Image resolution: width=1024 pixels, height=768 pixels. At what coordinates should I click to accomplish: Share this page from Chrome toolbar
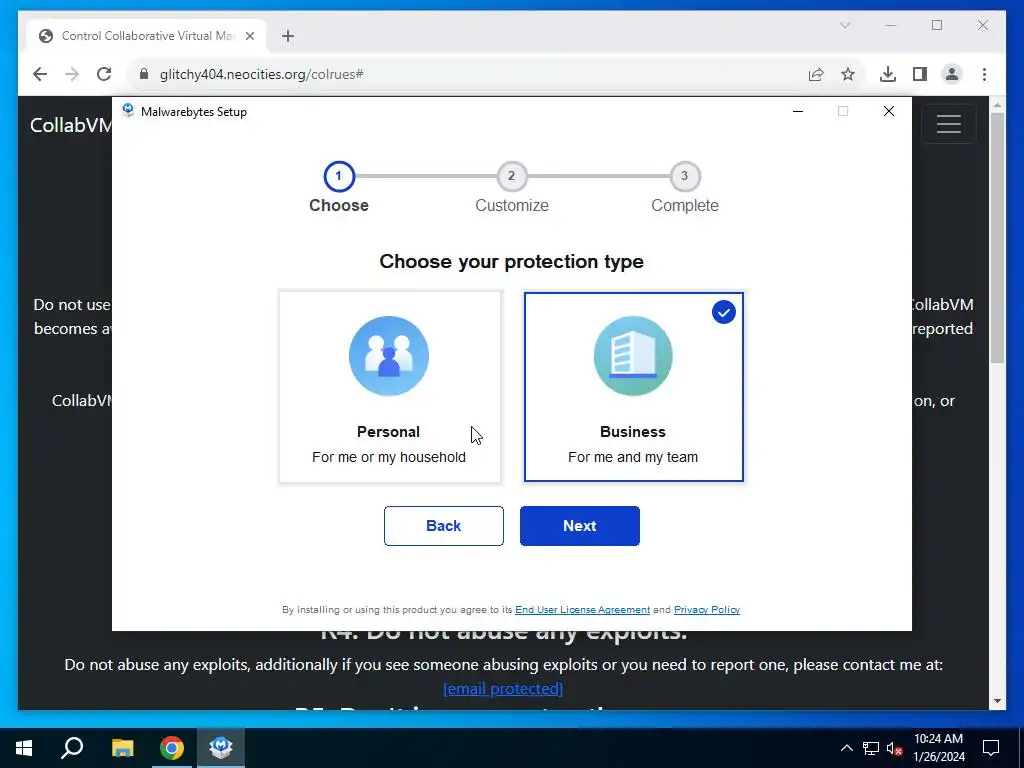coord(816,74)
